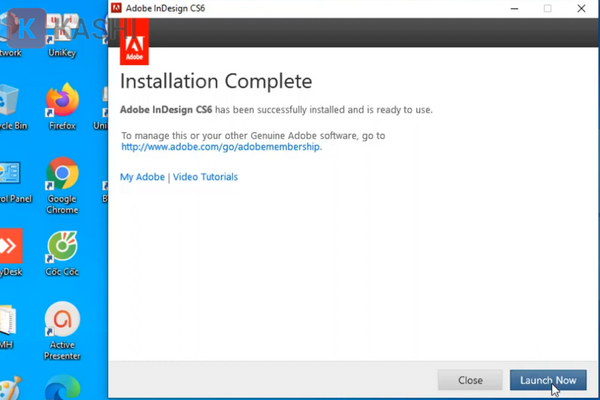Click the Microsoft Edge icon on the desktop

62,388
